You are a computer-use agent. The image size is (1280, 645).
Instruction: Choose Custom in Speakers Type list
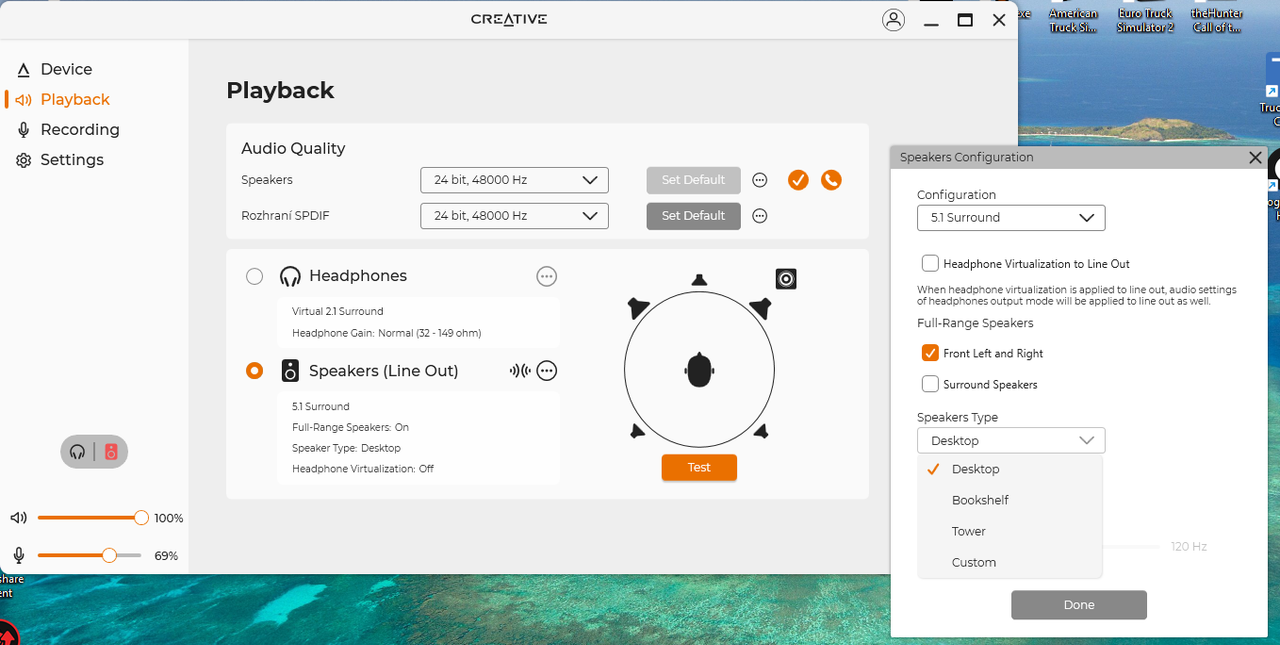point(1010,562)
